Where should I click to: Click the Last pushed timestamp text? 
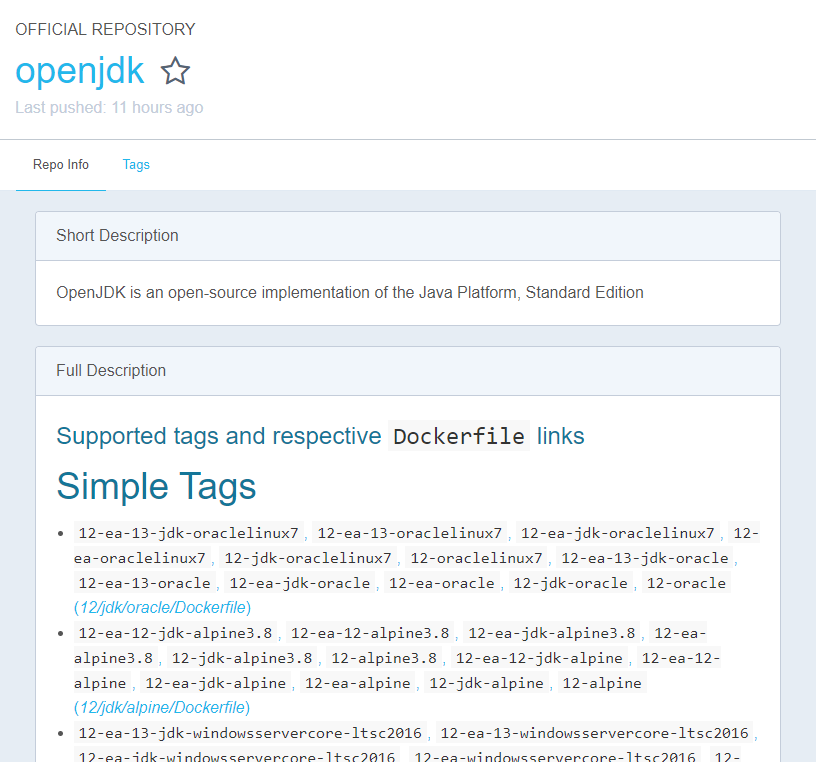coord(109,107)
